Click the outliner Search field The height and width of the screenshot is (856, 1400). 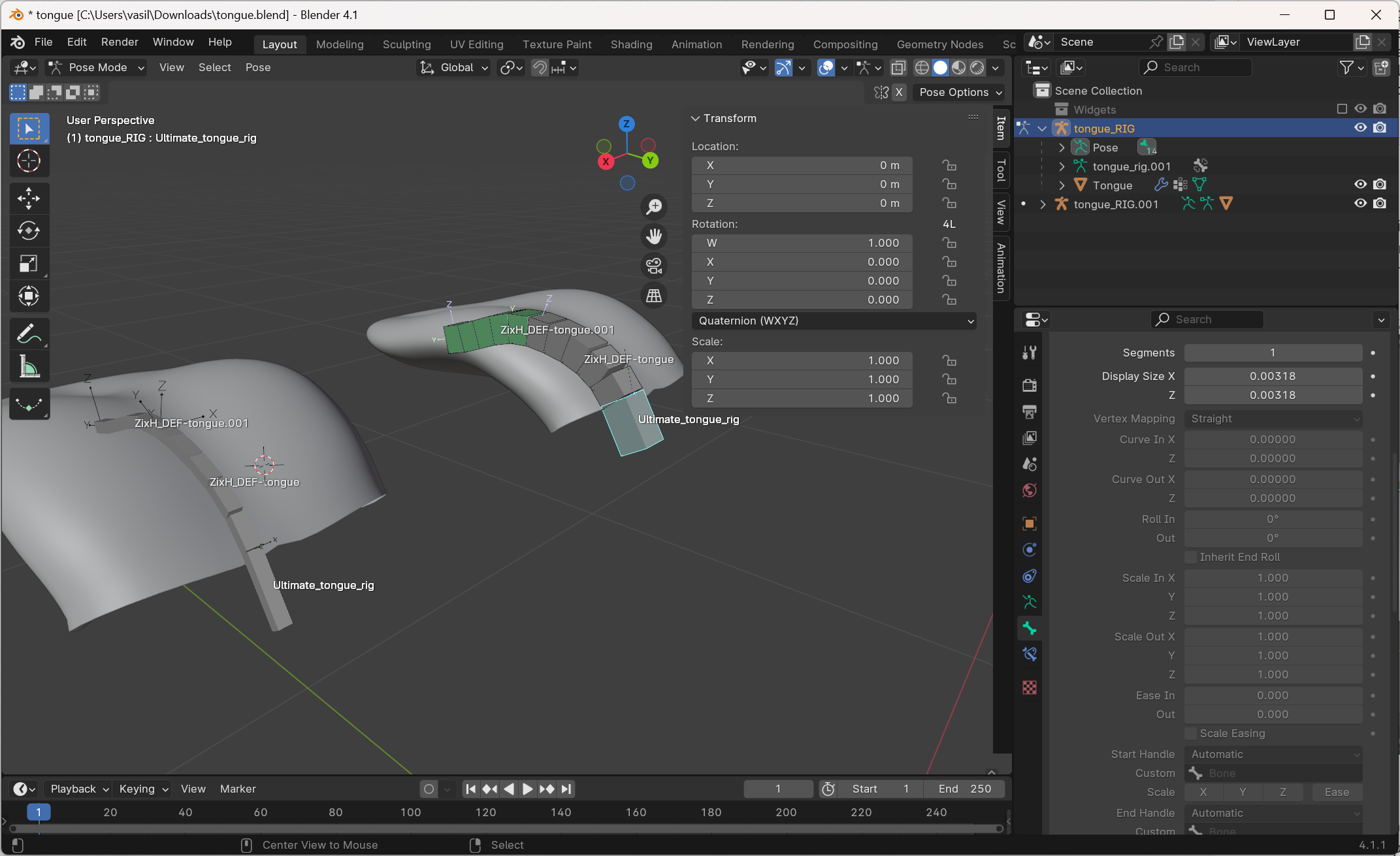(1196, 68)
